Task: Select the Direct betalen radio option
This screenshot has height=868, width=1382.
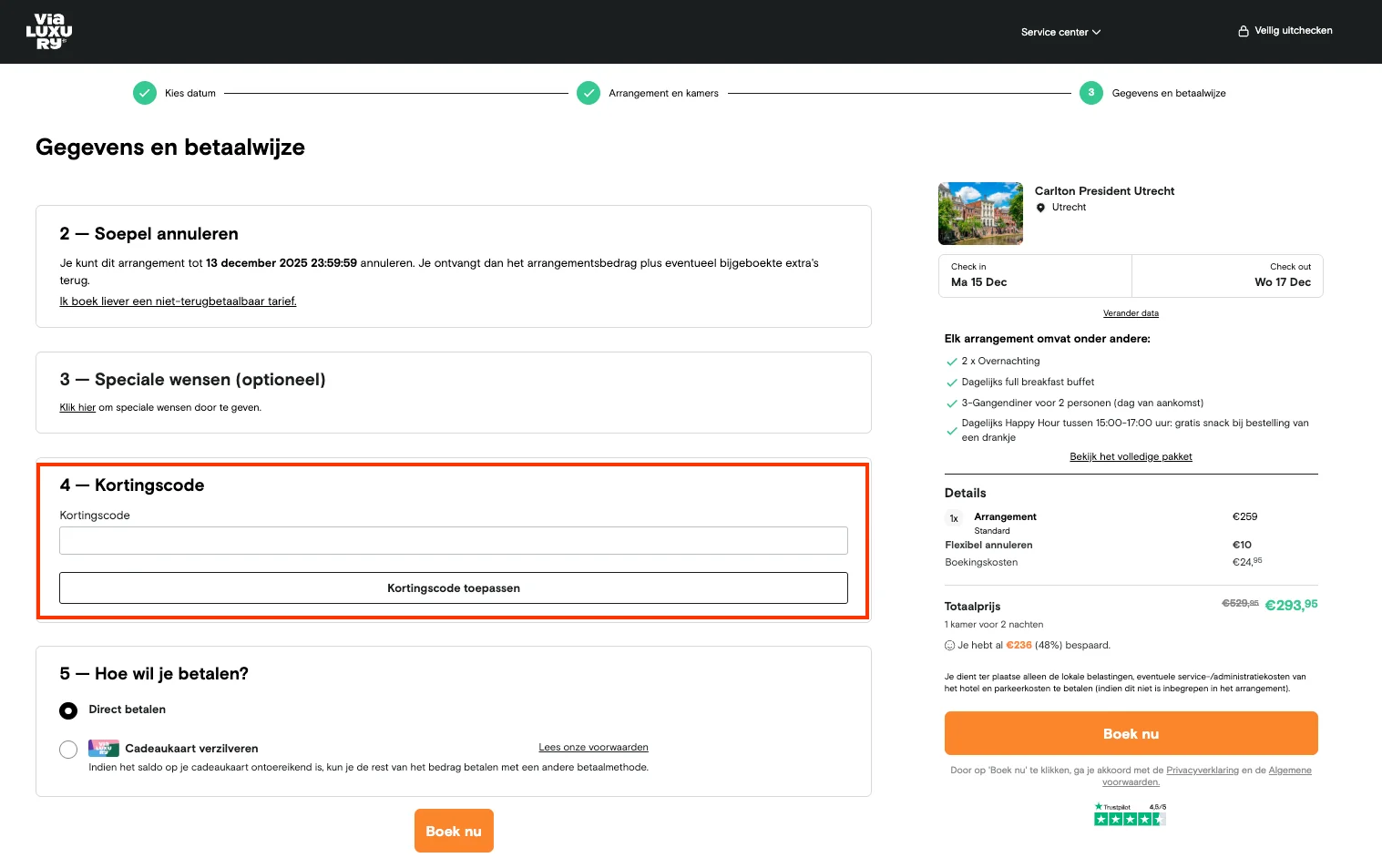Action: tap(68, 710)
